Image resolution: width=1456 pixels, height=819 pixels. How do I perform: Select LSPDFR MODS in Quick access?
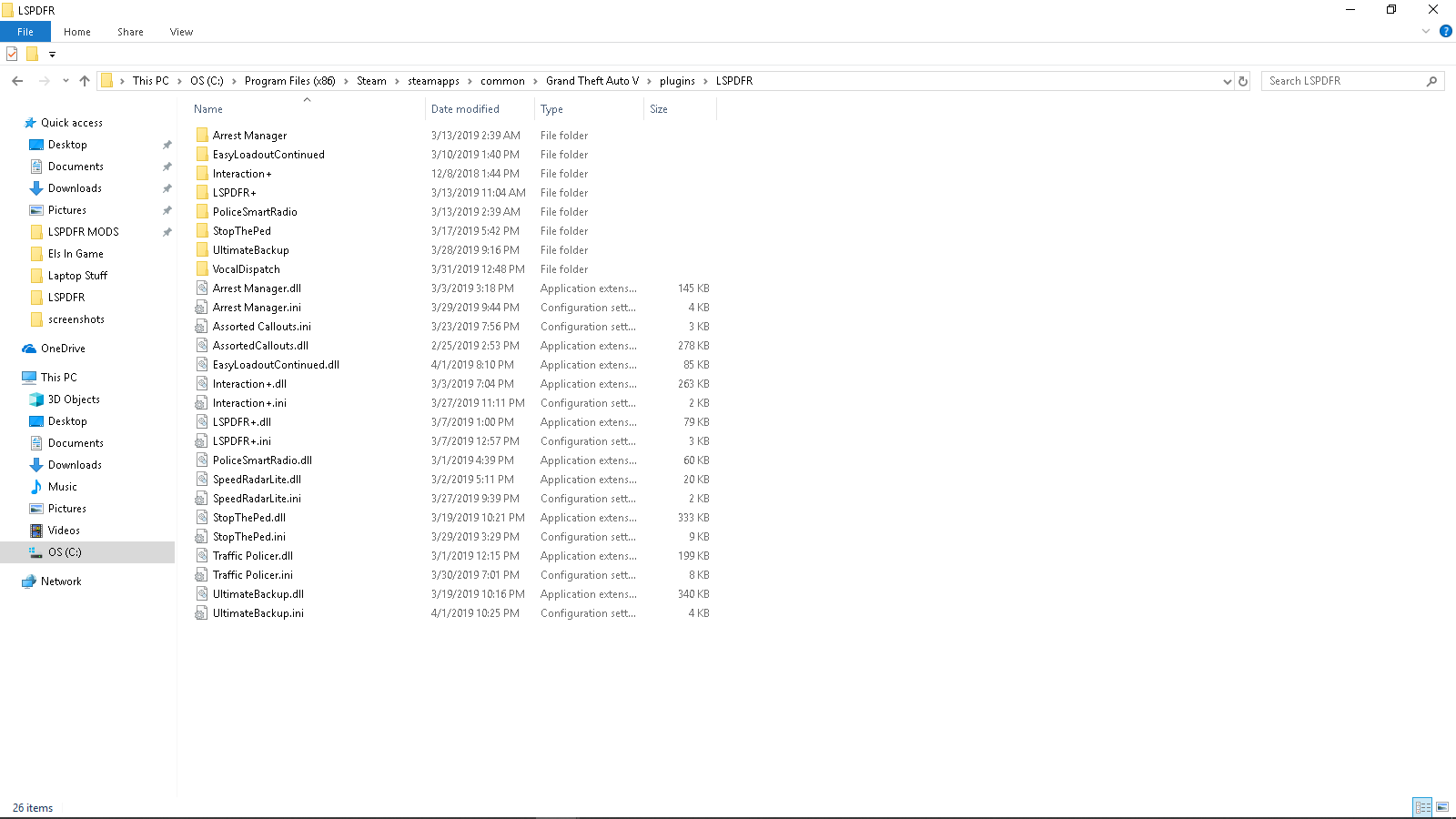click(83, 232)
